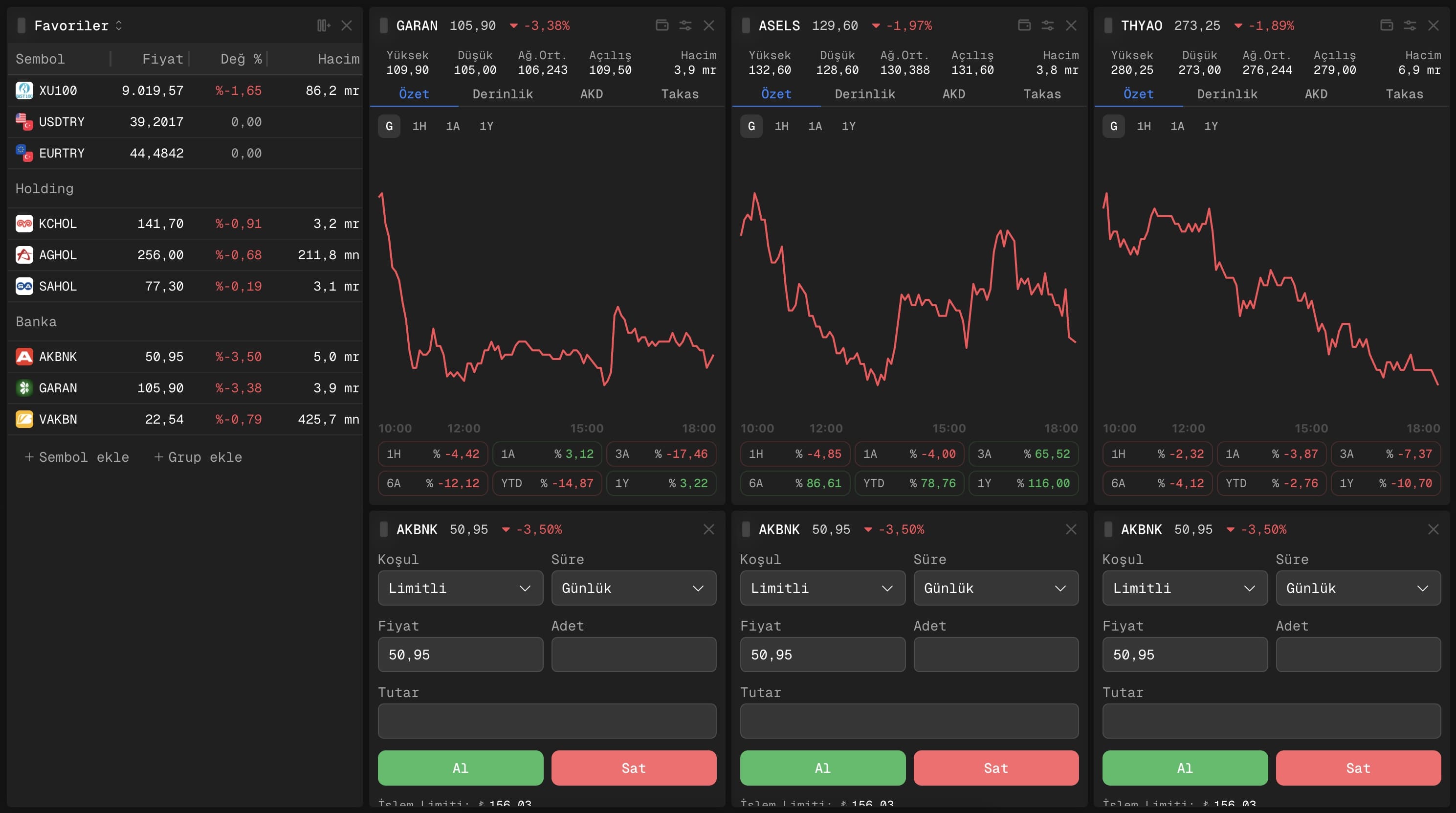The image size is (1456, 813).
Task: Open chart settings sliders icon on GARAN panel
Action: [x=685, y=25]
